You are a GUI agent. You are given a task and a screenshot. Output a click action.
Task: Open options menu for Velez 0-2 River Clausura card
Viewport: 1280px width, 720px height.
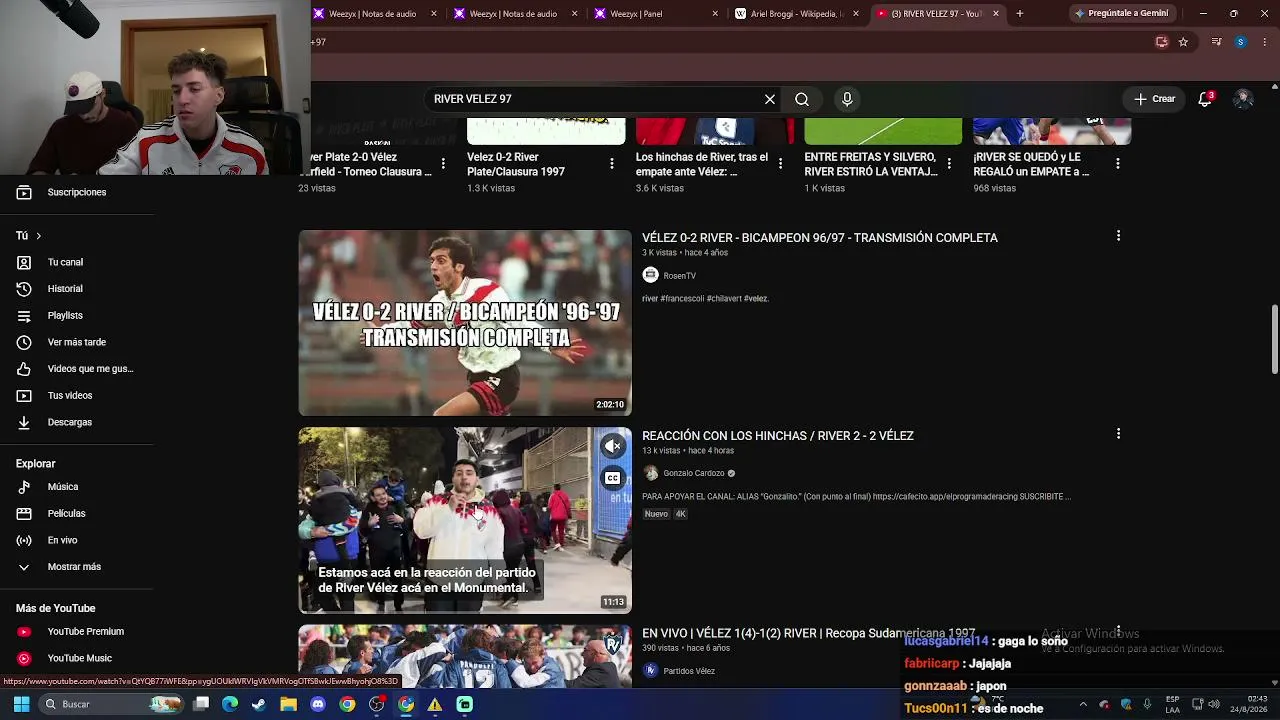pos(612,163)
